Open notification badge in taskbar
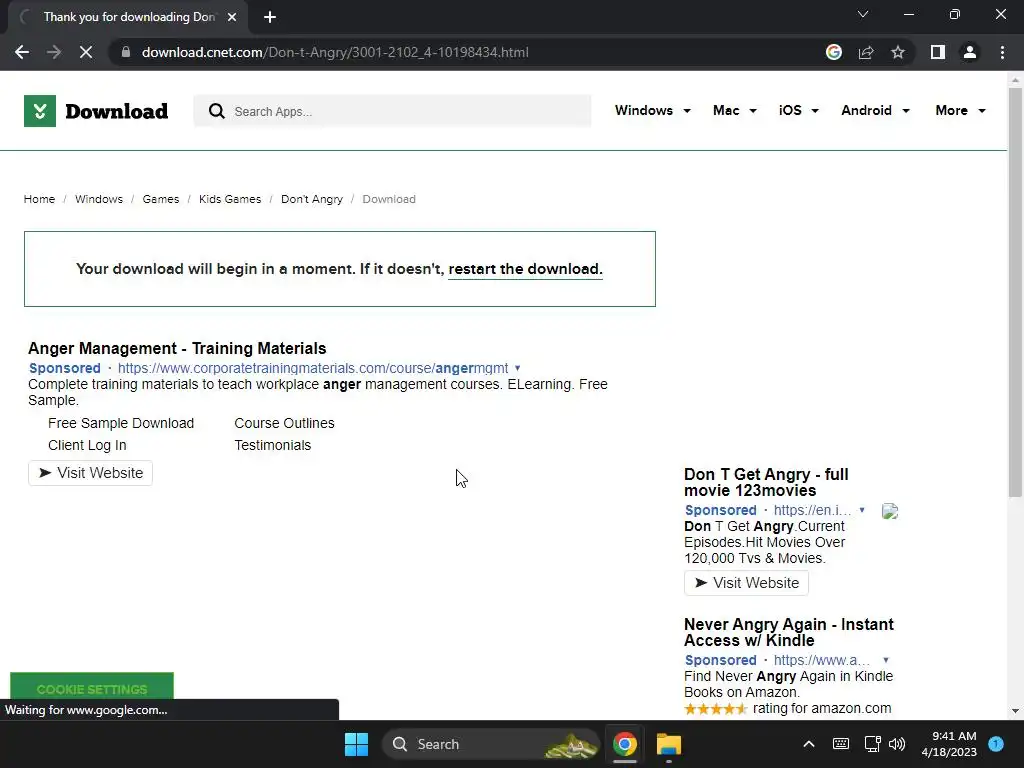 coord(996,743)
